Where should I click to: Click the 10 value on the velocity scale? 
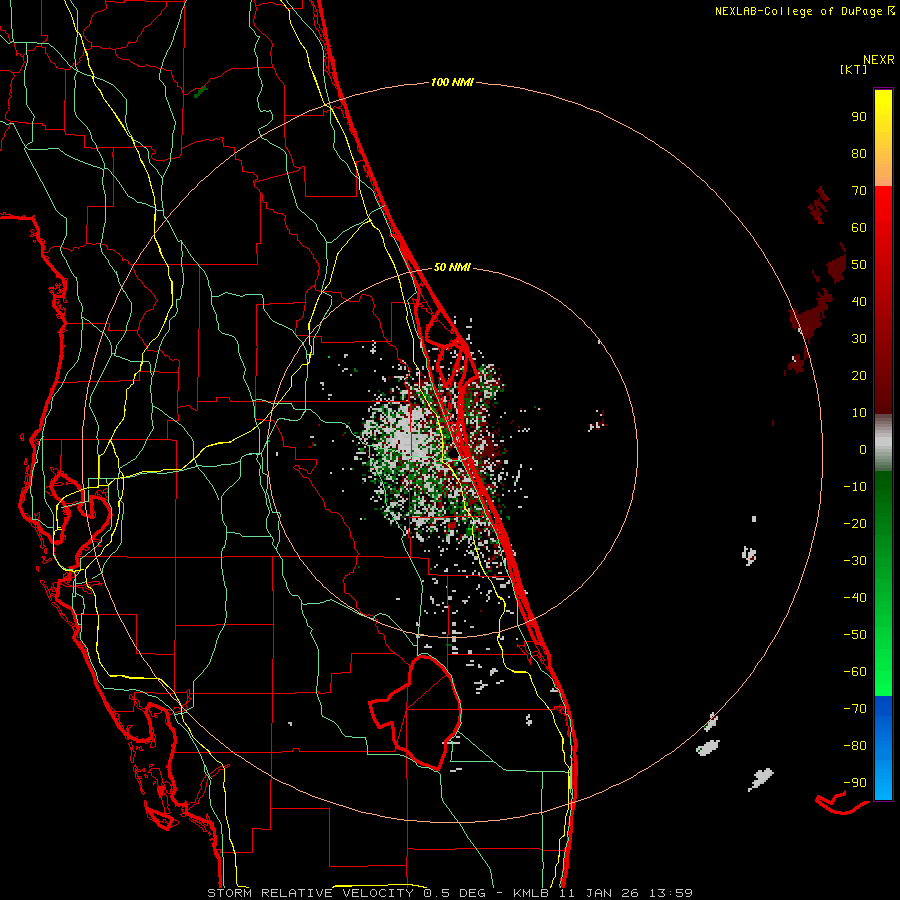tap(859, 413)
